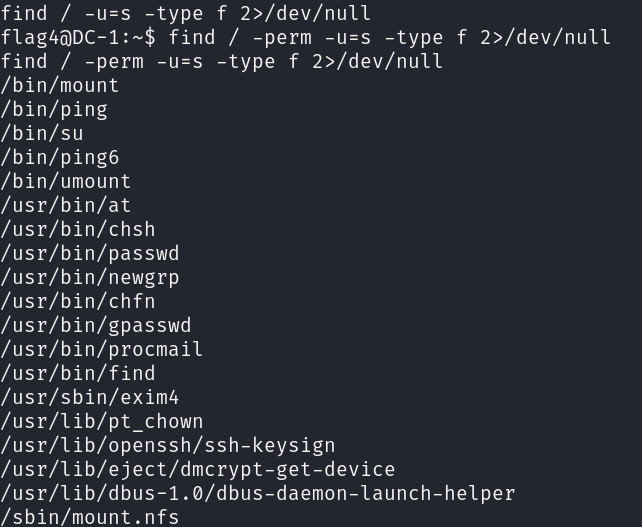Image resolution: width=642 pixels, height=527 pixels.
Task: Click the flag4@DC-1 shell prompt
Action: pyautogui.click(x=79, y=38)
